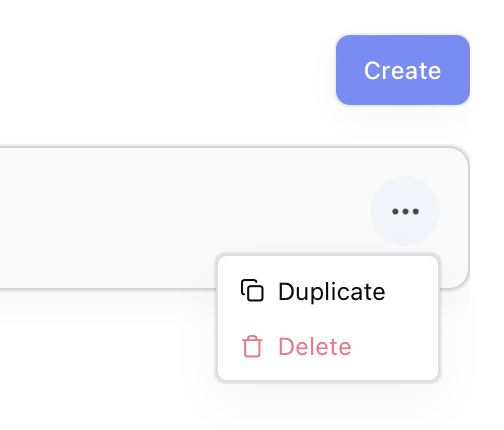Click the horizontal dots icon on the card
504x430 pixels.
tap(405, 211)
